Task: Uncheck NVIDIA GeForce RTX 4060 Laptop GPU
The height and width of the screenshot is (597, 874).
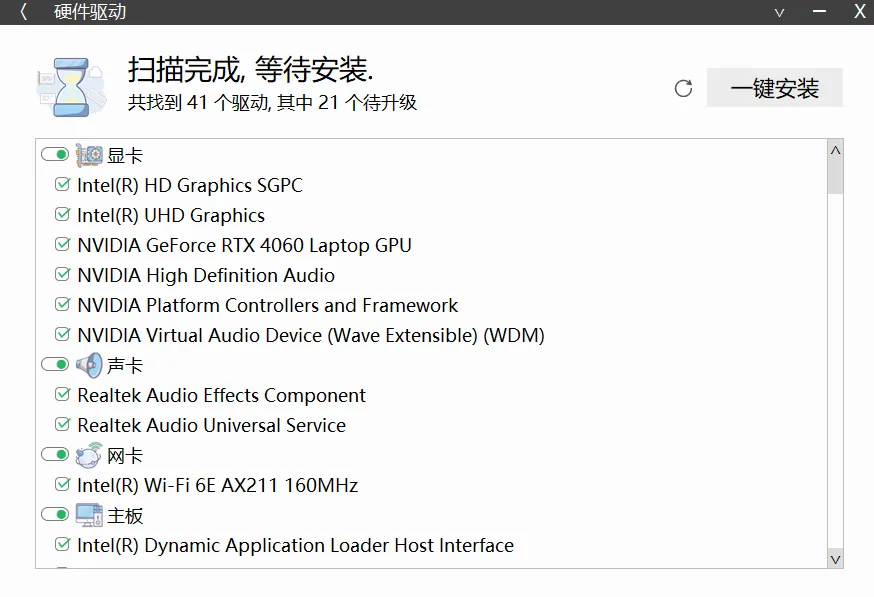Action: [x=62, y=245]
